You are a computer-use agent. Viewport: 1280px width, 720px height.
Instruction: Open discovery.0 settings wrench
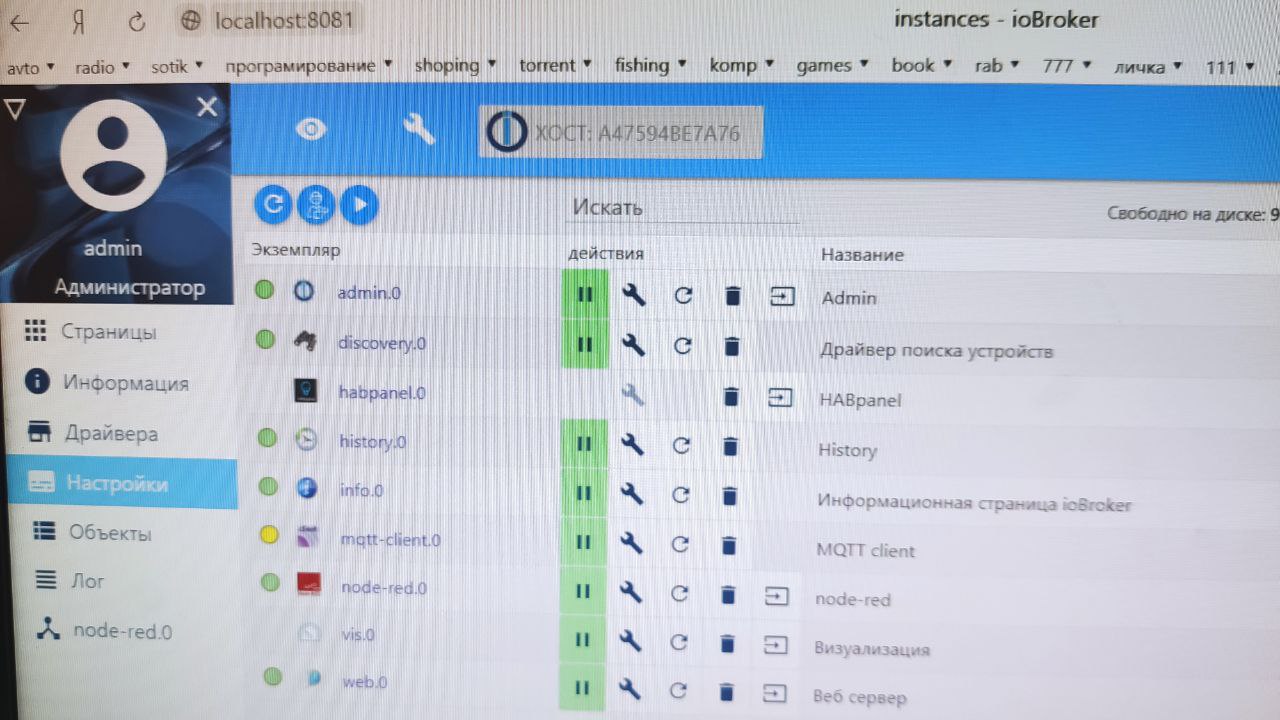point(633,345)
